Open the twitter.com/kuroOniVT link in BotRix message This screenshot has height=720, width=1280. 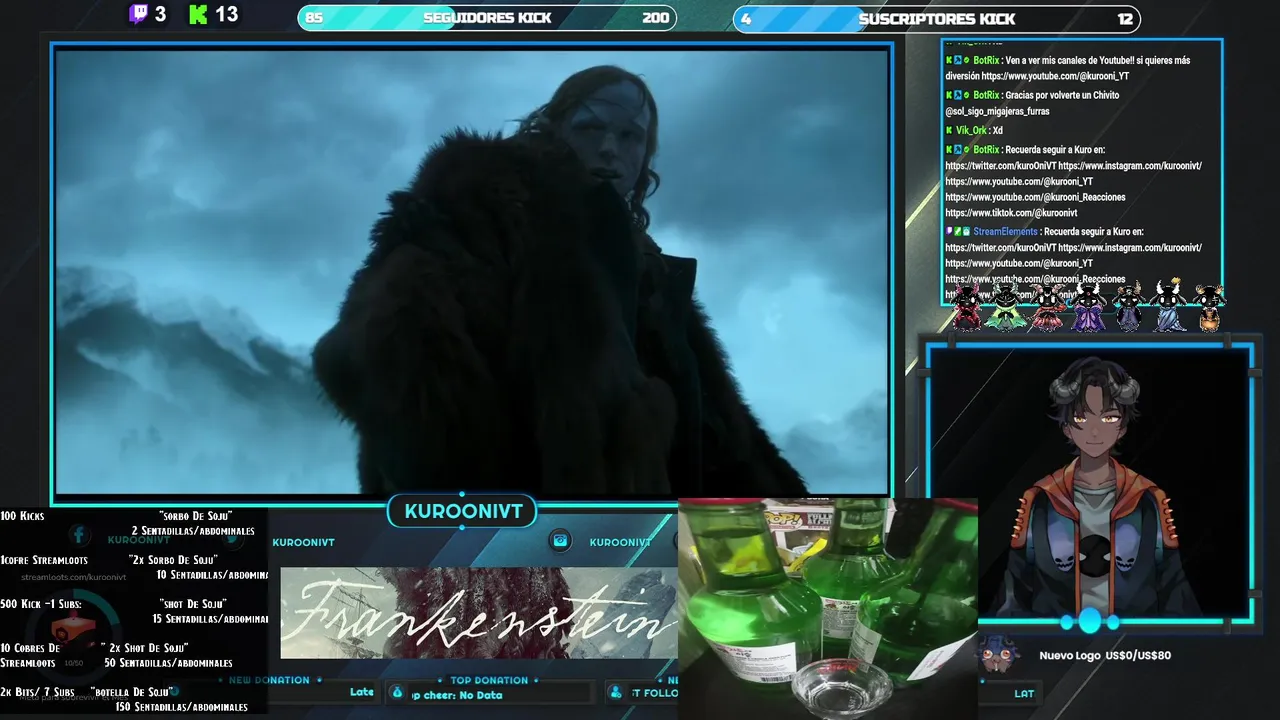1000,166
